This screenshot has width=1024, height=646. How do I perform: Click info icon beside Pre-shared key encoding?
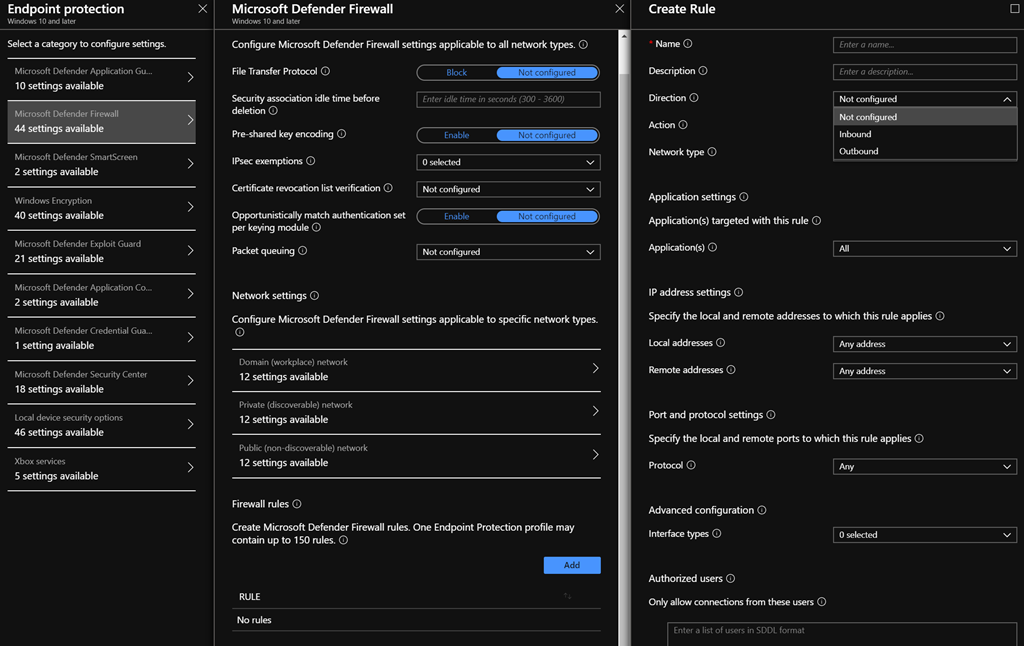point(341,134)
